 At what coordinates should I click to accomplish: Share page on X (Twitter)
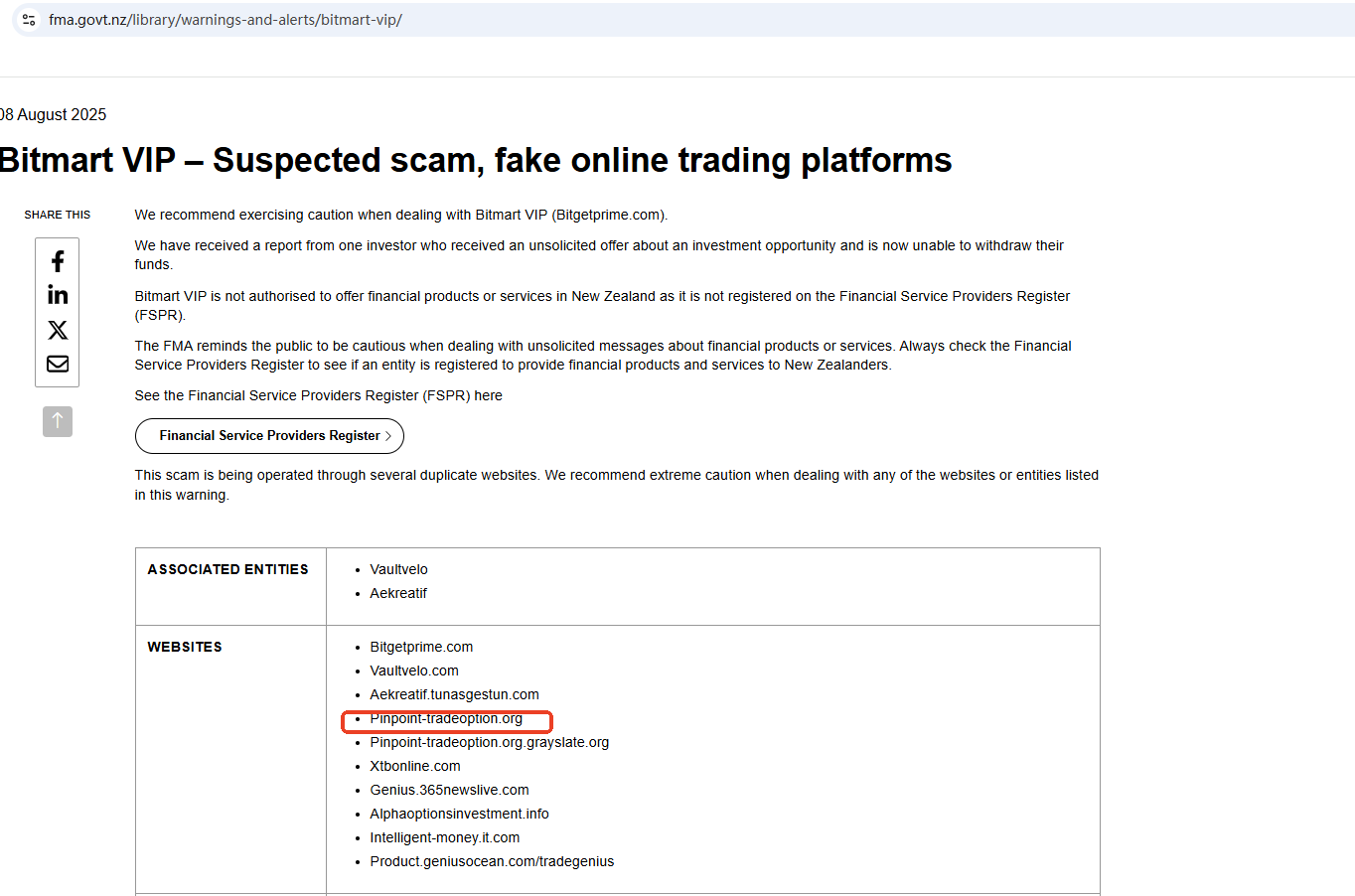pyautogui.click(x=58, y=330)
